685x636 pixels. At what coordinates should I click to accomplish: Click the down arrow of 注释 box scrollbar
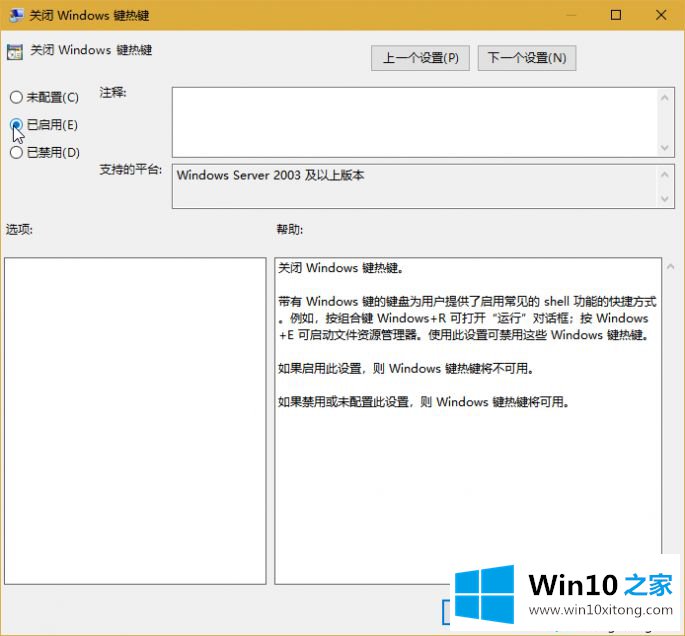pos(664,148)
